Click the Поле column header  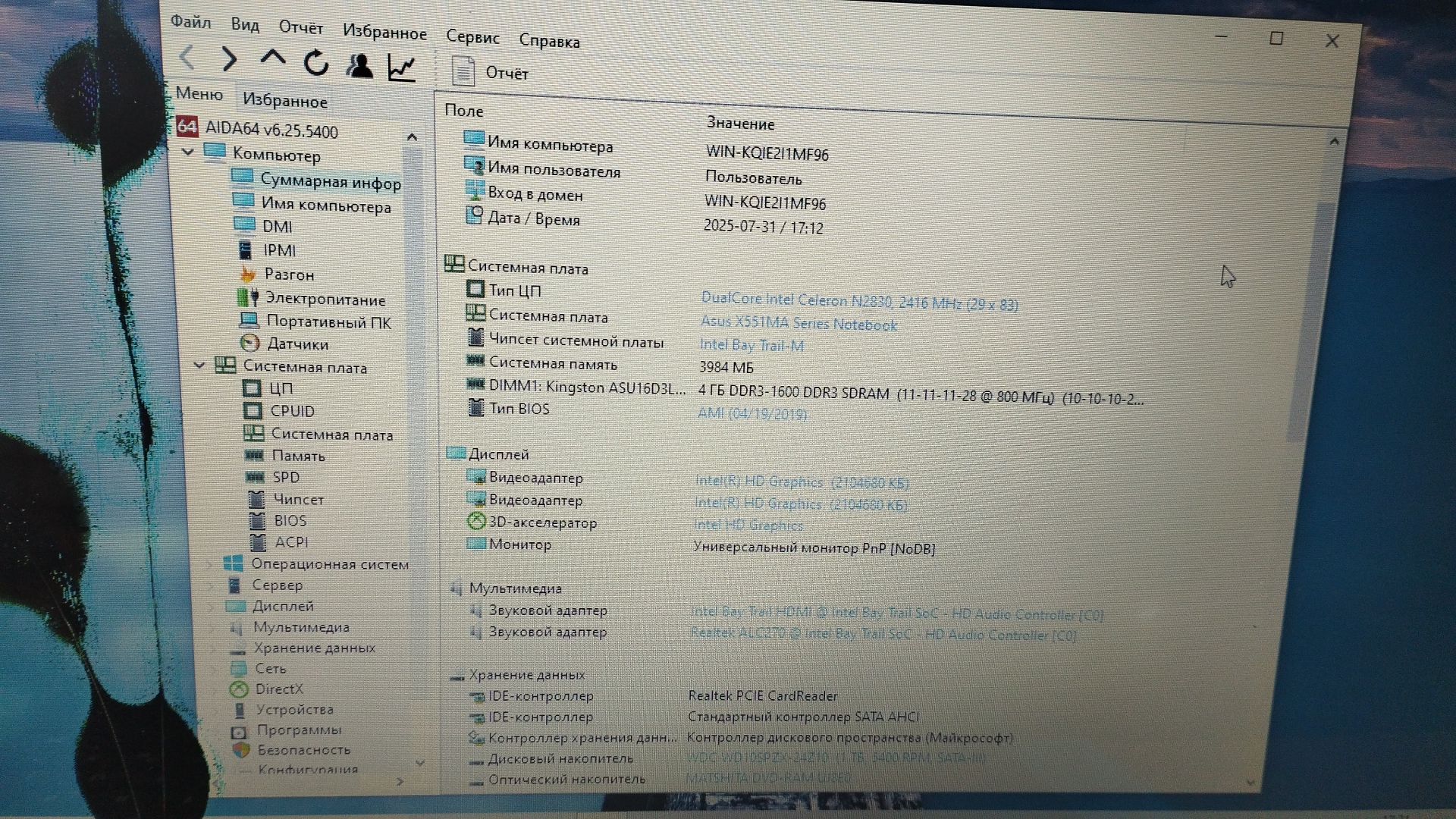[x=463, y=111]
